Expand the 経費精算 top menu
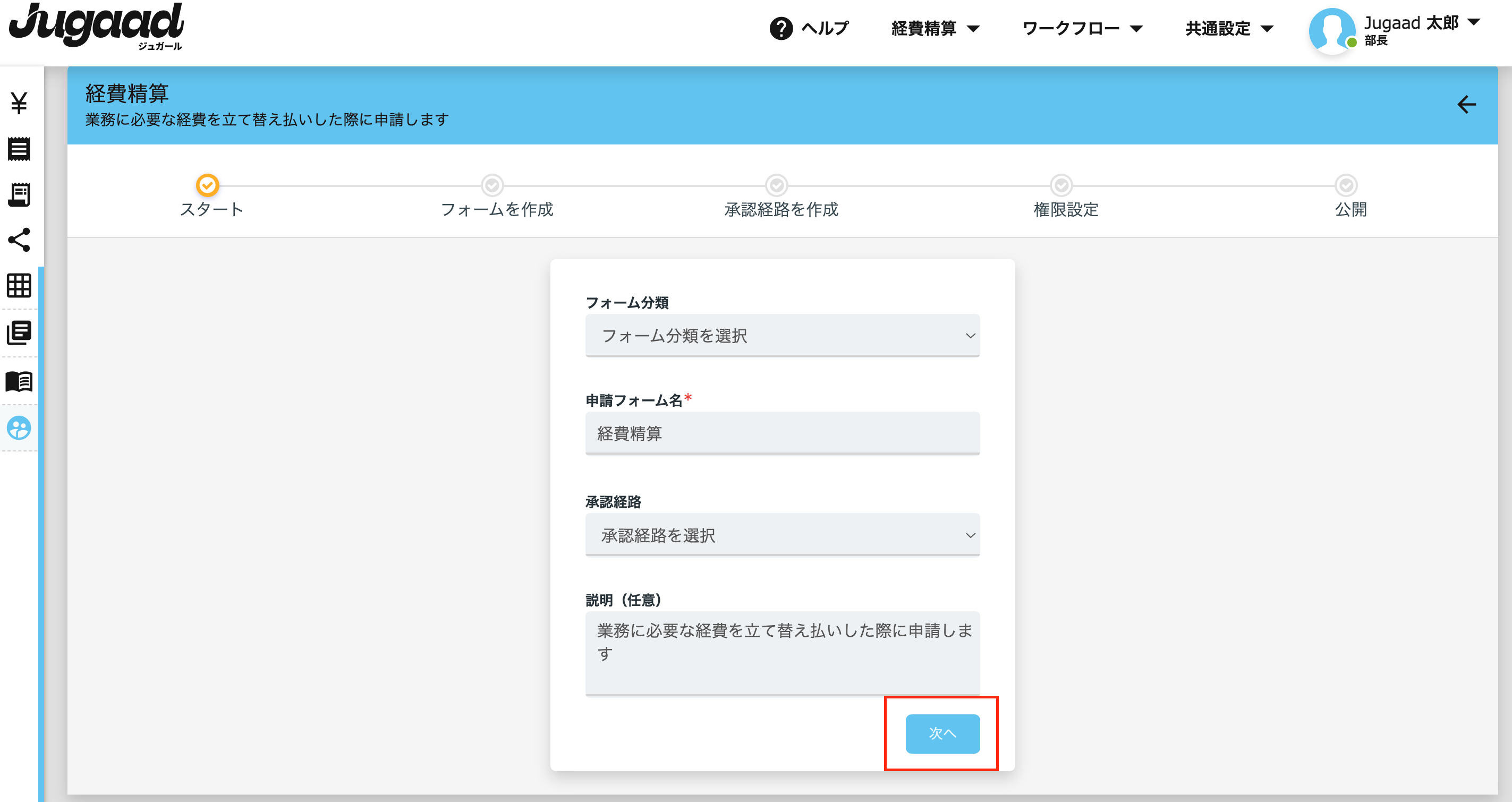Viewport: 1512px width, 802px height. 936,28
